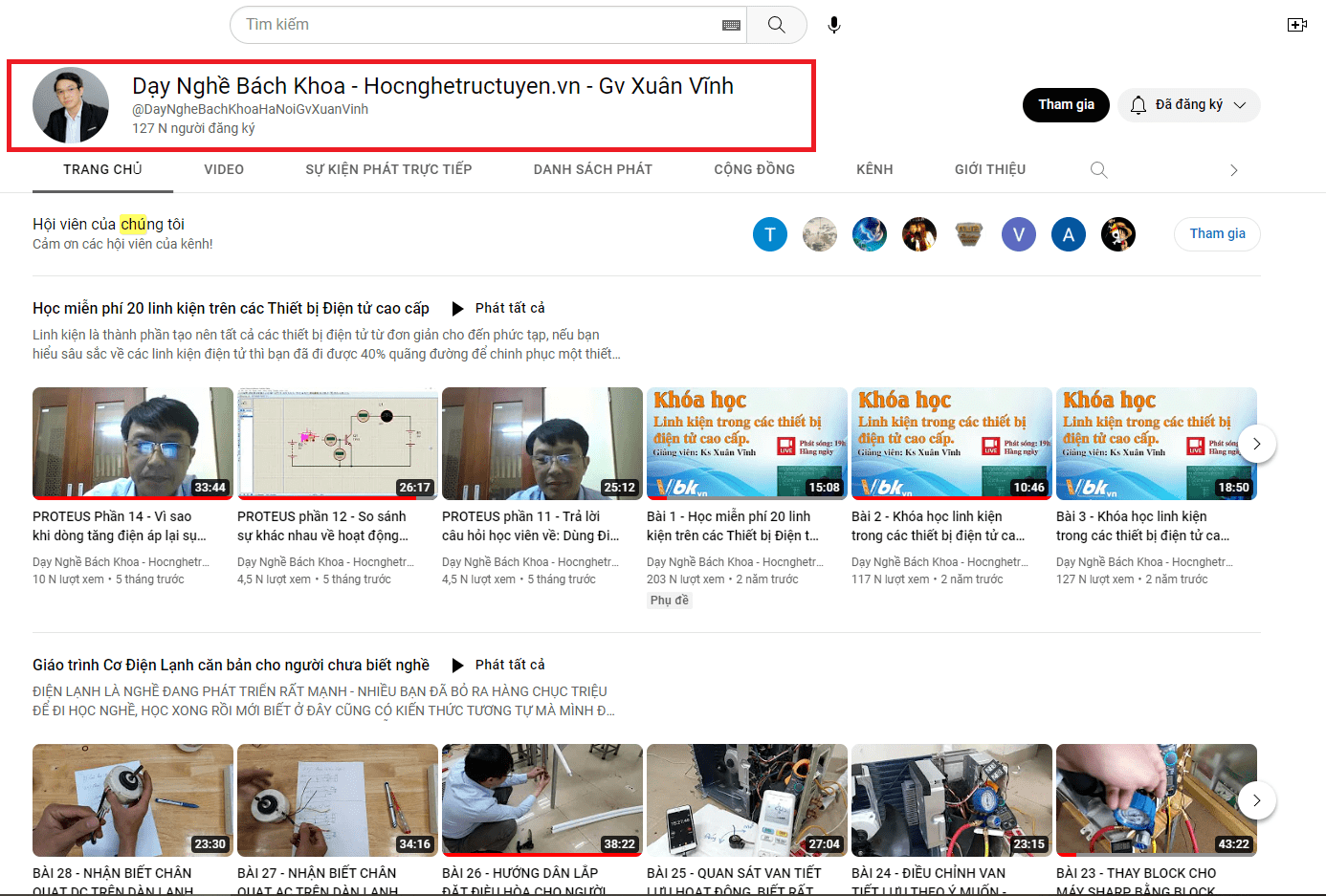Click the channel profile avatar

coord(71,105)
